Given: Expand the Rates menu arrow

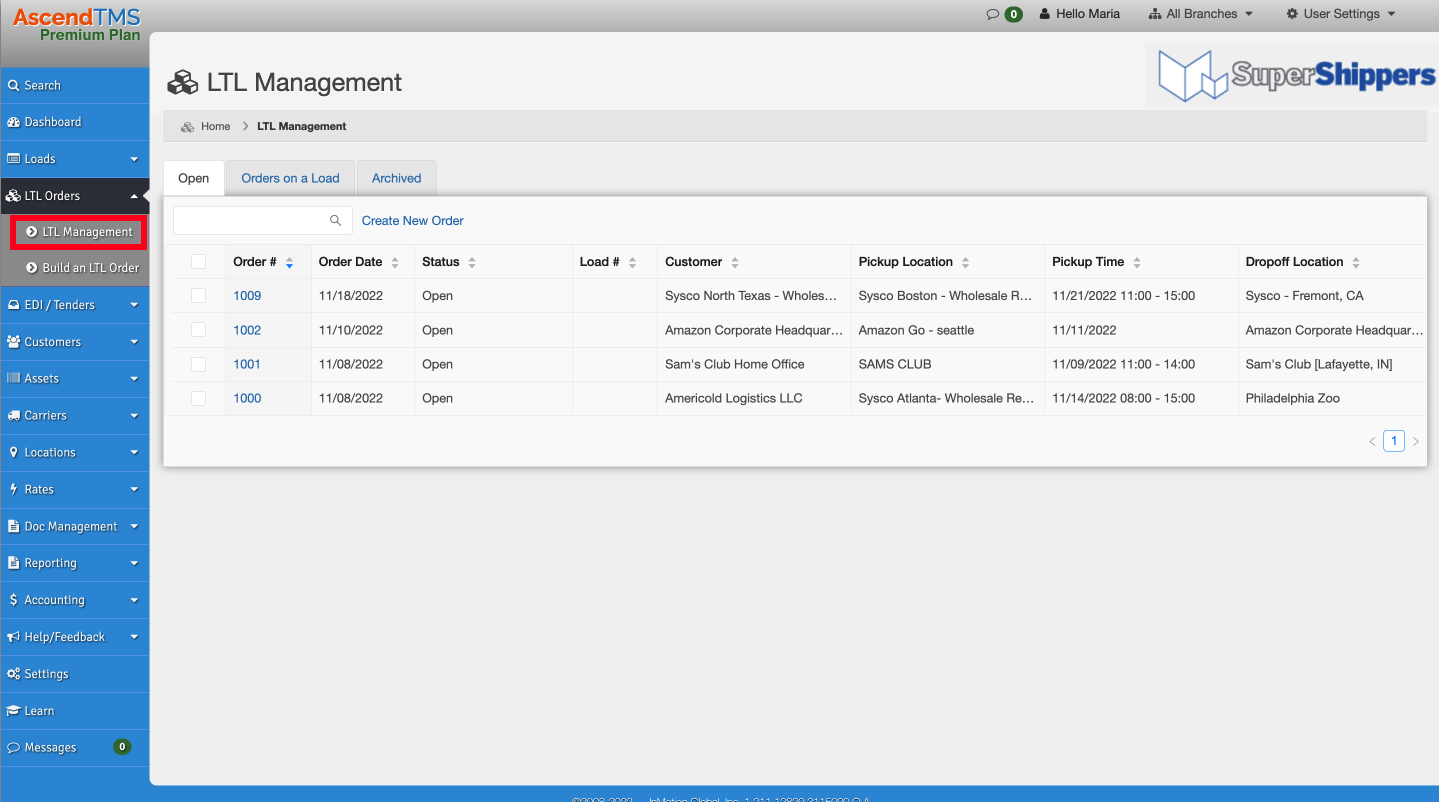Looking at the screenshot, I should coord(134,490).
